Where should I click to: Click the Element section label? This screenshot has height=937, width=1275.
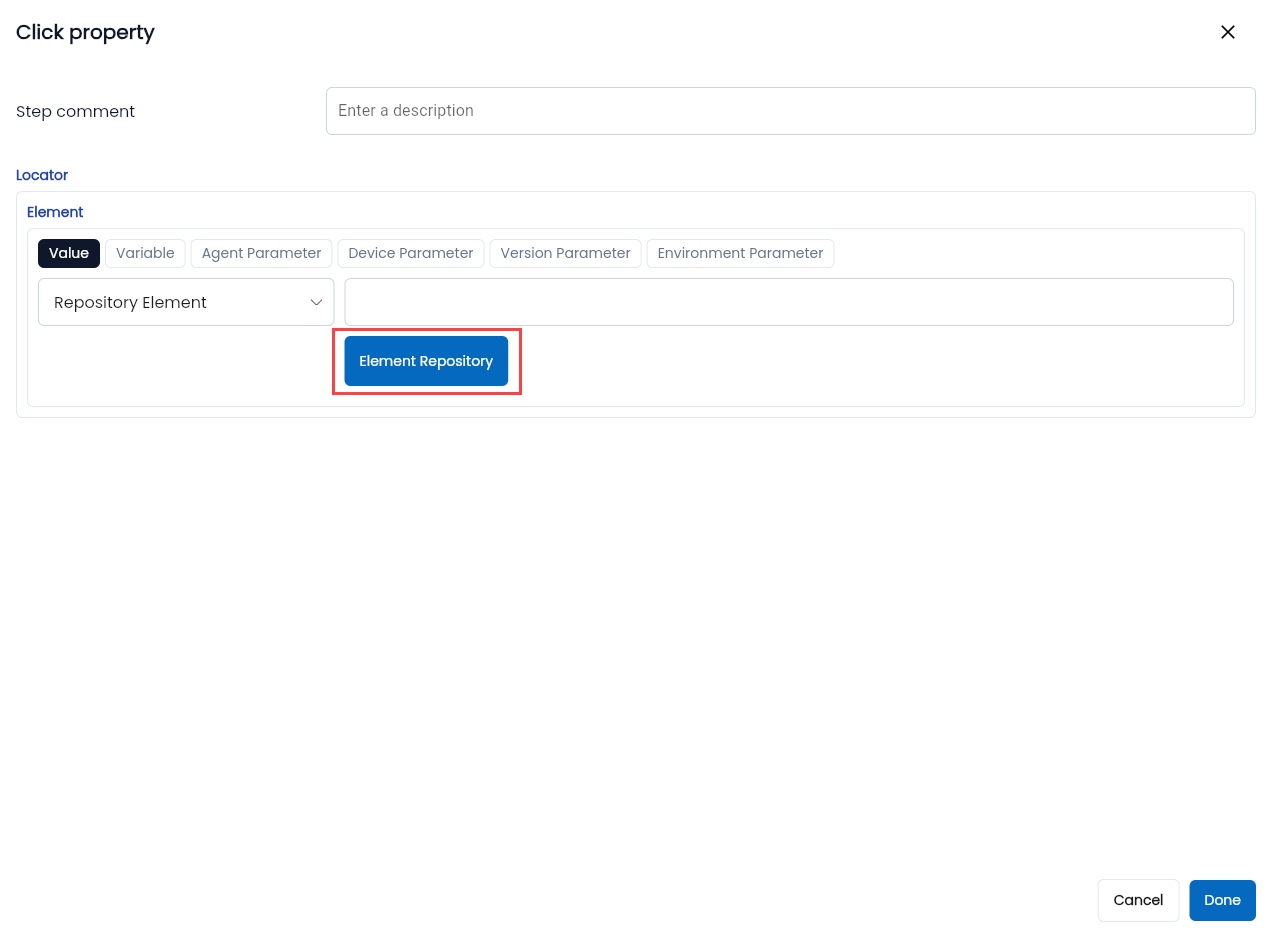click(55, 212)
